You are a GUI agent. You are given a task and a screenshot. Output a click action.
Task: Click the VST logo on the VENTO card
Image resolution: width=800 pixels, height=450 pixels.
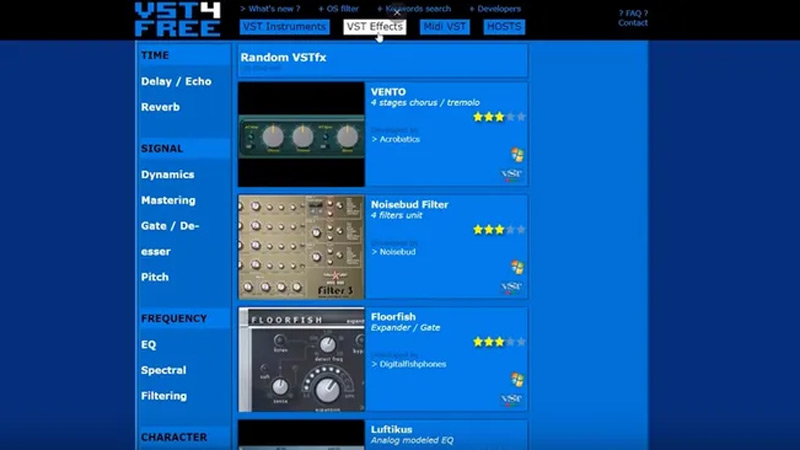(511, 175)
